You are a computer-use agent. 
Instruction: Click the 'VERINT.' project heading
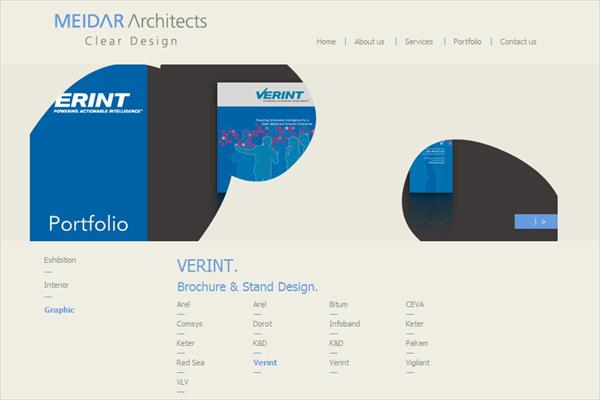[x=207, y=266]
